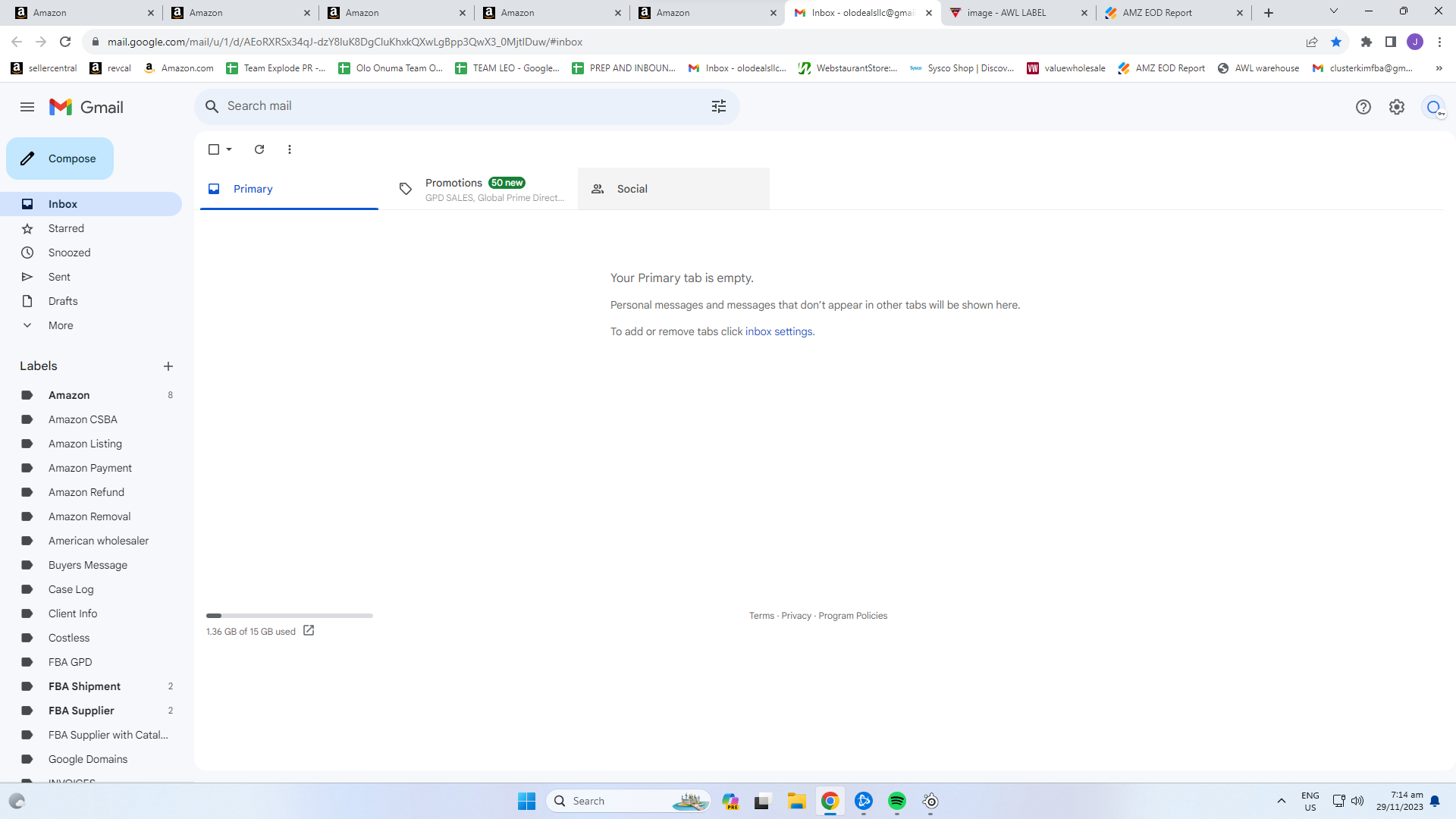Click the search magnifier icon in Gmail
This screenshot has height=819, width=1456.
click(x=212, y=106)
